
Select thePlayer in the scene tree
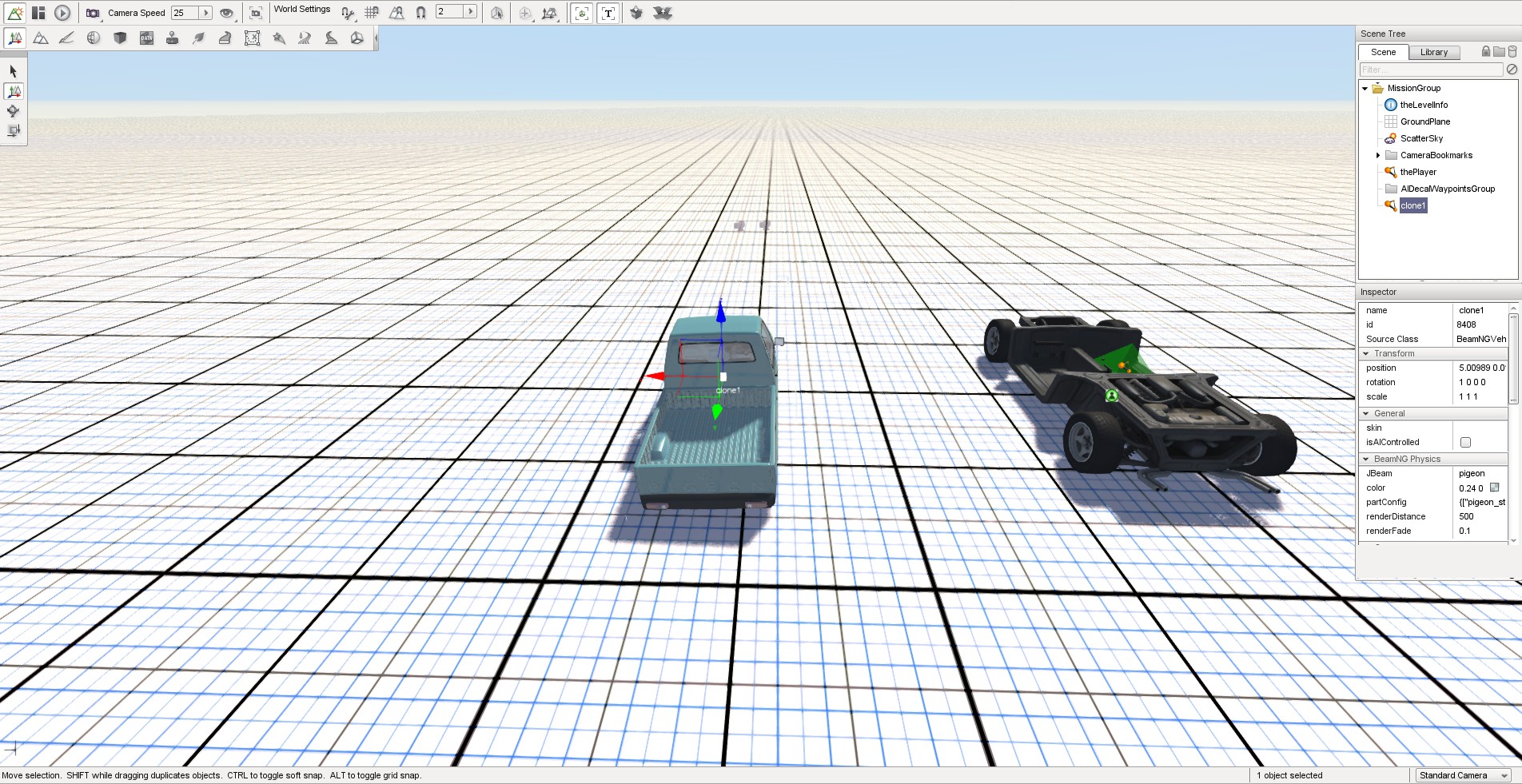[x=1418, y=172]
